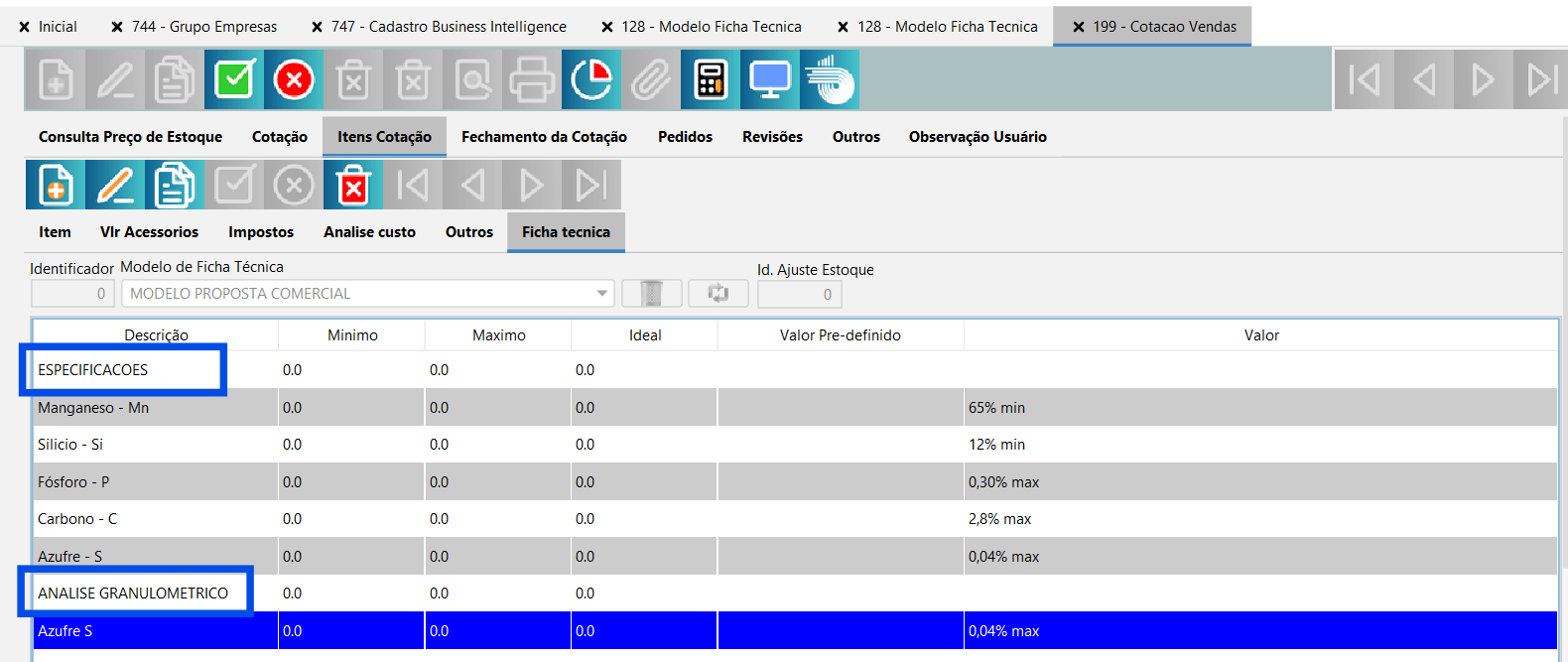
Task: Add a new item with the blue plus document icon
Action: coord(56,186)
